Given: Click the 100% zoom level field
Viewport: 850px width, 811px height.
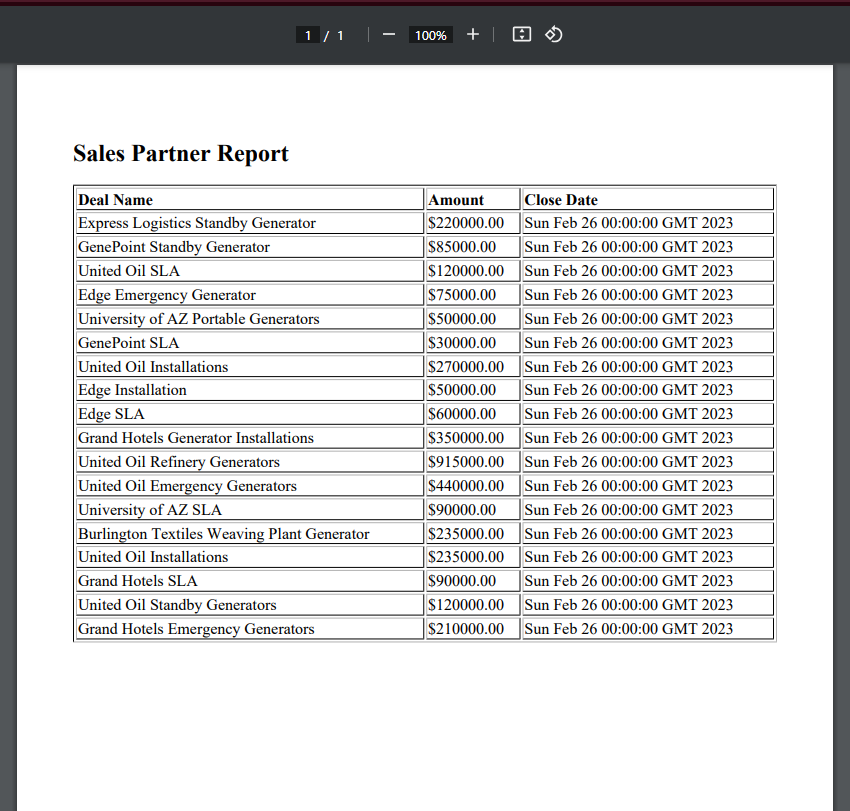Looking at the screenshot, I should (x=430, y=35).
